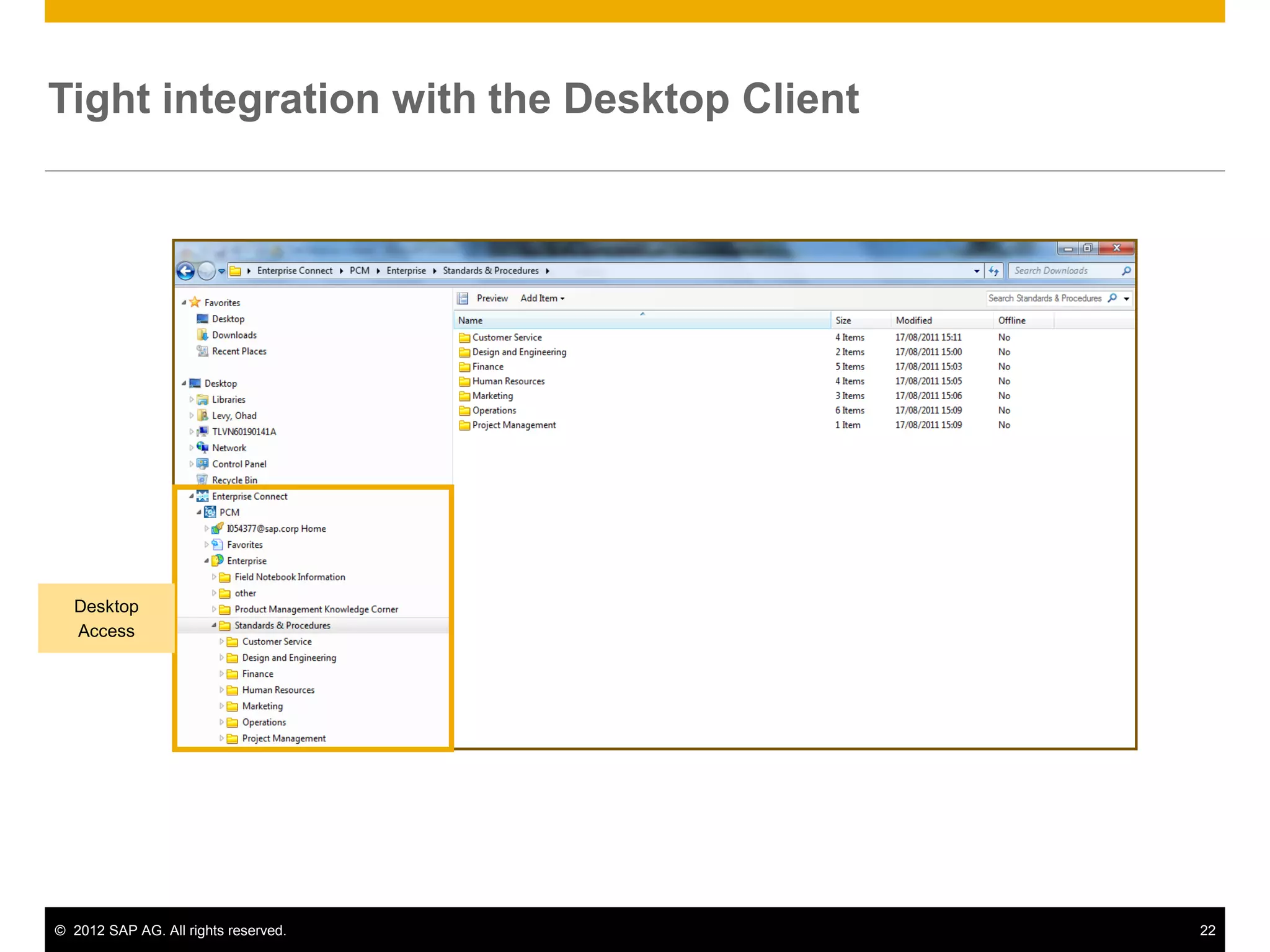This screenshot has height=952, width=1270.
Task: Sort by the Size column header
Action: coord(861,320)
